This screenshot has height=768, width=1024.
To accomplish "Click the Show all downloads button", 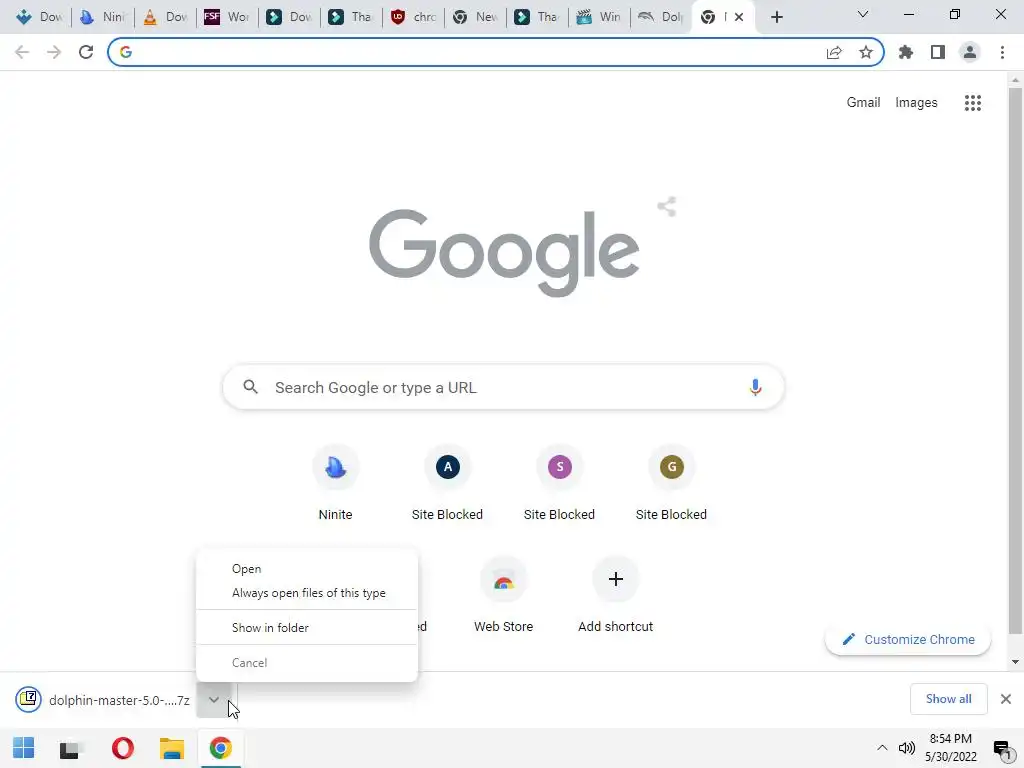I will 948,699.
